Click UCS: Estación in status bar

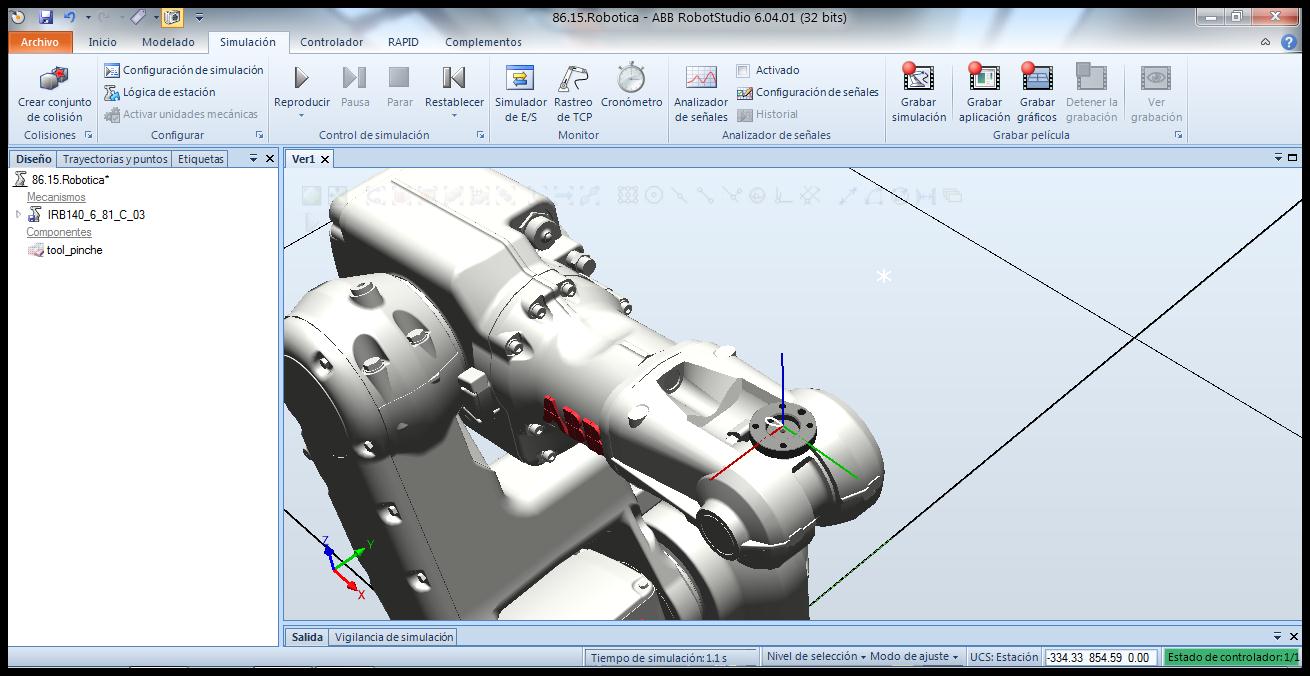1004,657
